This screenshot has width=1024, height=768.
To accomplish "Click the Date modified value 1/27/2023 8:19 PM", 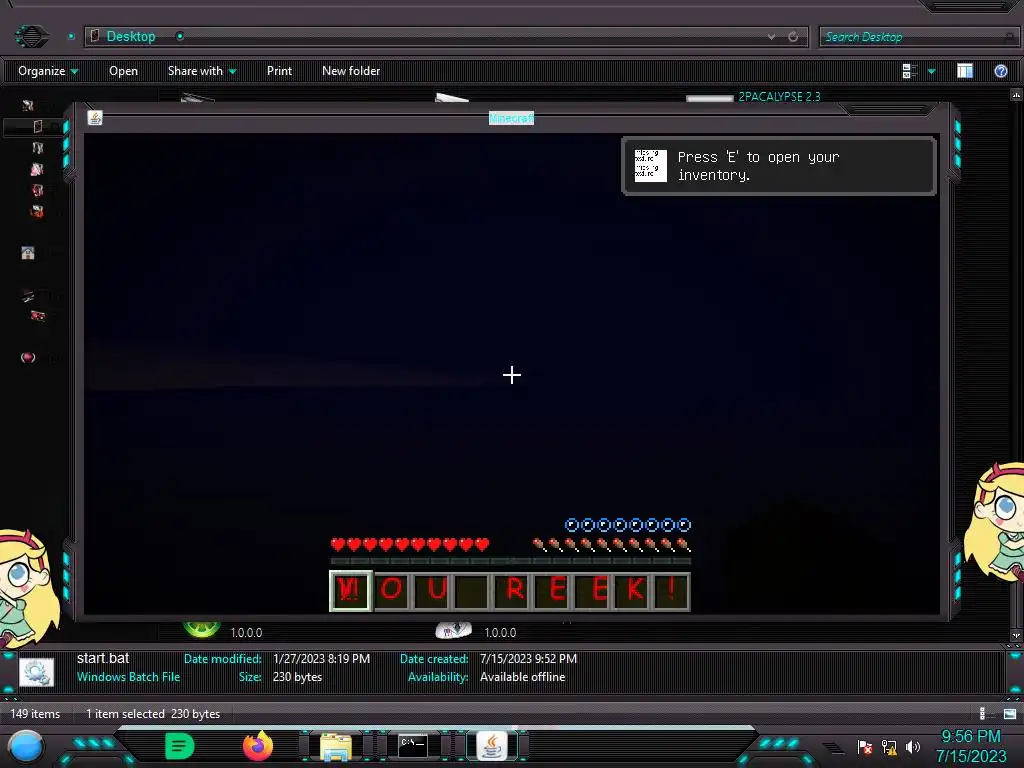I will (x=321, y=659).
